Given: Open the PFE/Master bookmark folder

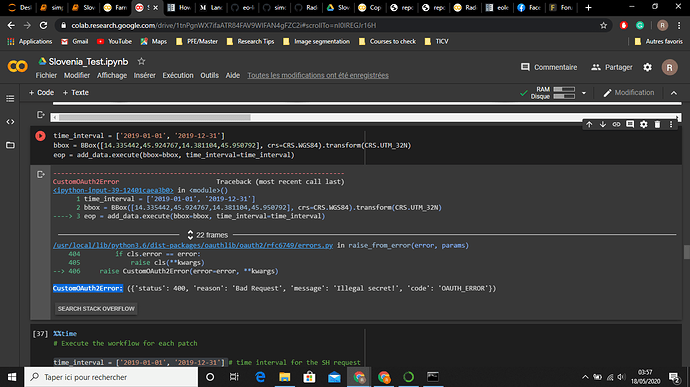Looking at the screenshot, I should pos(197,41).
